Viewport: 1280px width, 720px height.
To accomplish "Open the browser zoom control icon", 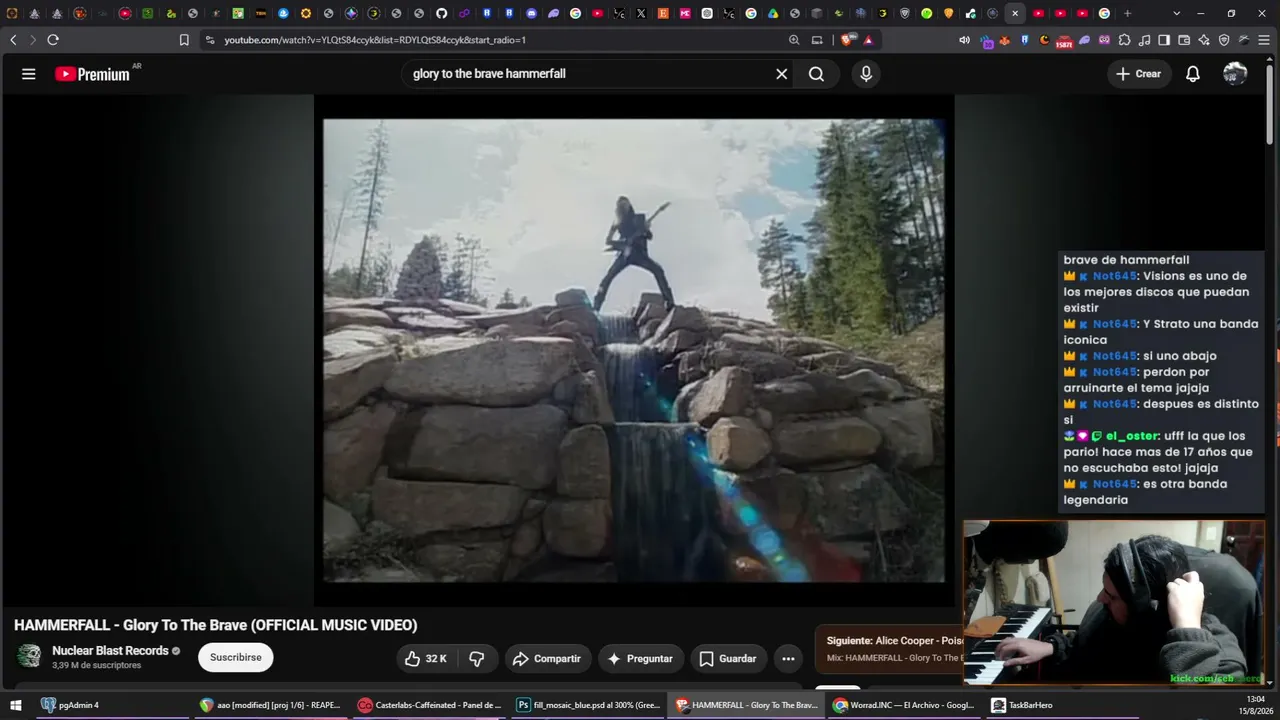I will click(x=794, y=40).
